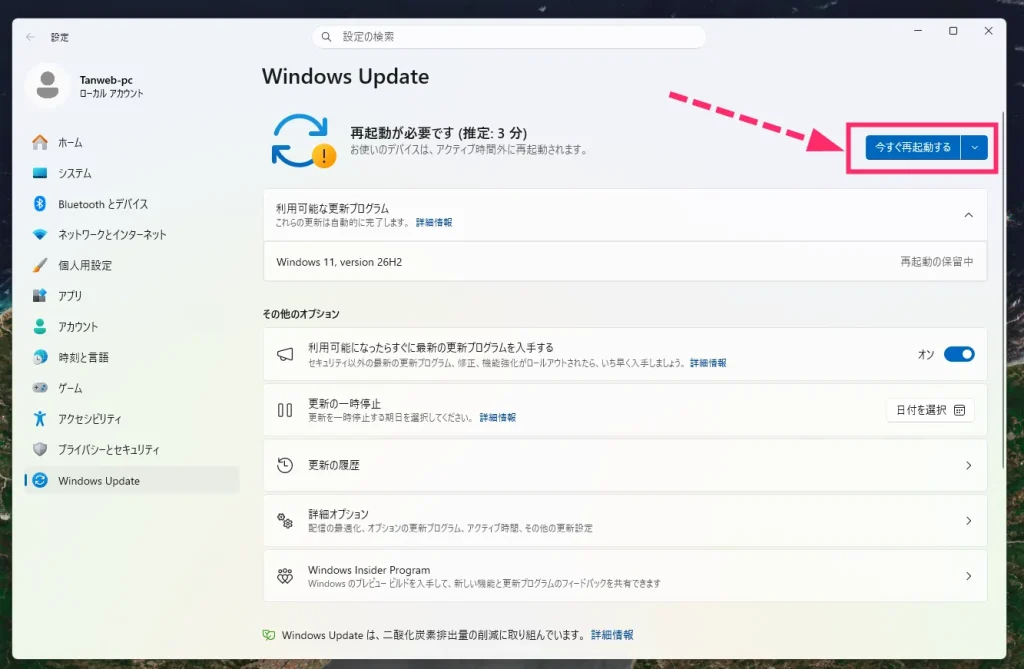The image size is (1024, 669).
Task: Click the Windows Update page title
Action: [x=345, y=76]
